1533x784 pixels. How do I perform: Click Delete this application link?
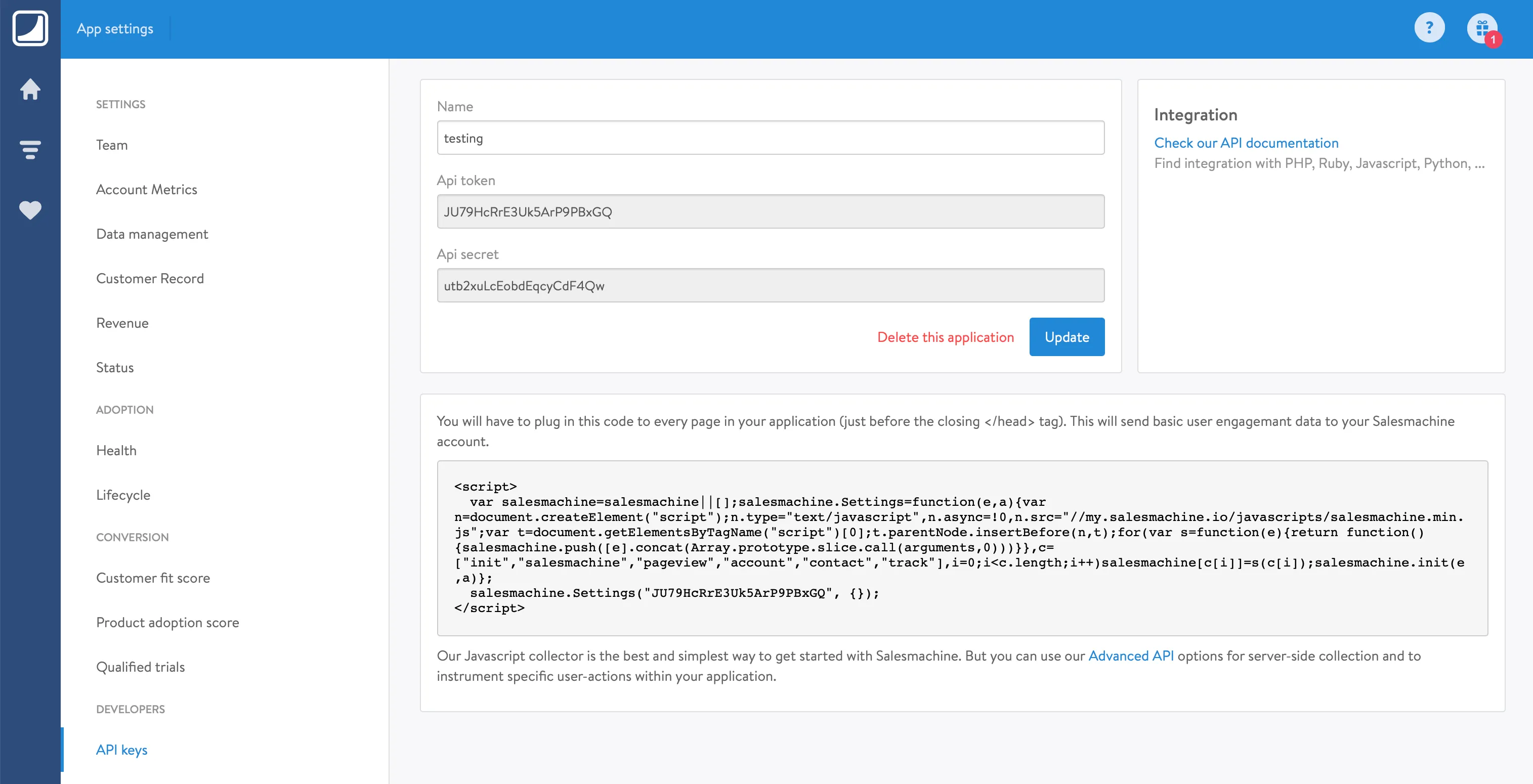[945, 337]
